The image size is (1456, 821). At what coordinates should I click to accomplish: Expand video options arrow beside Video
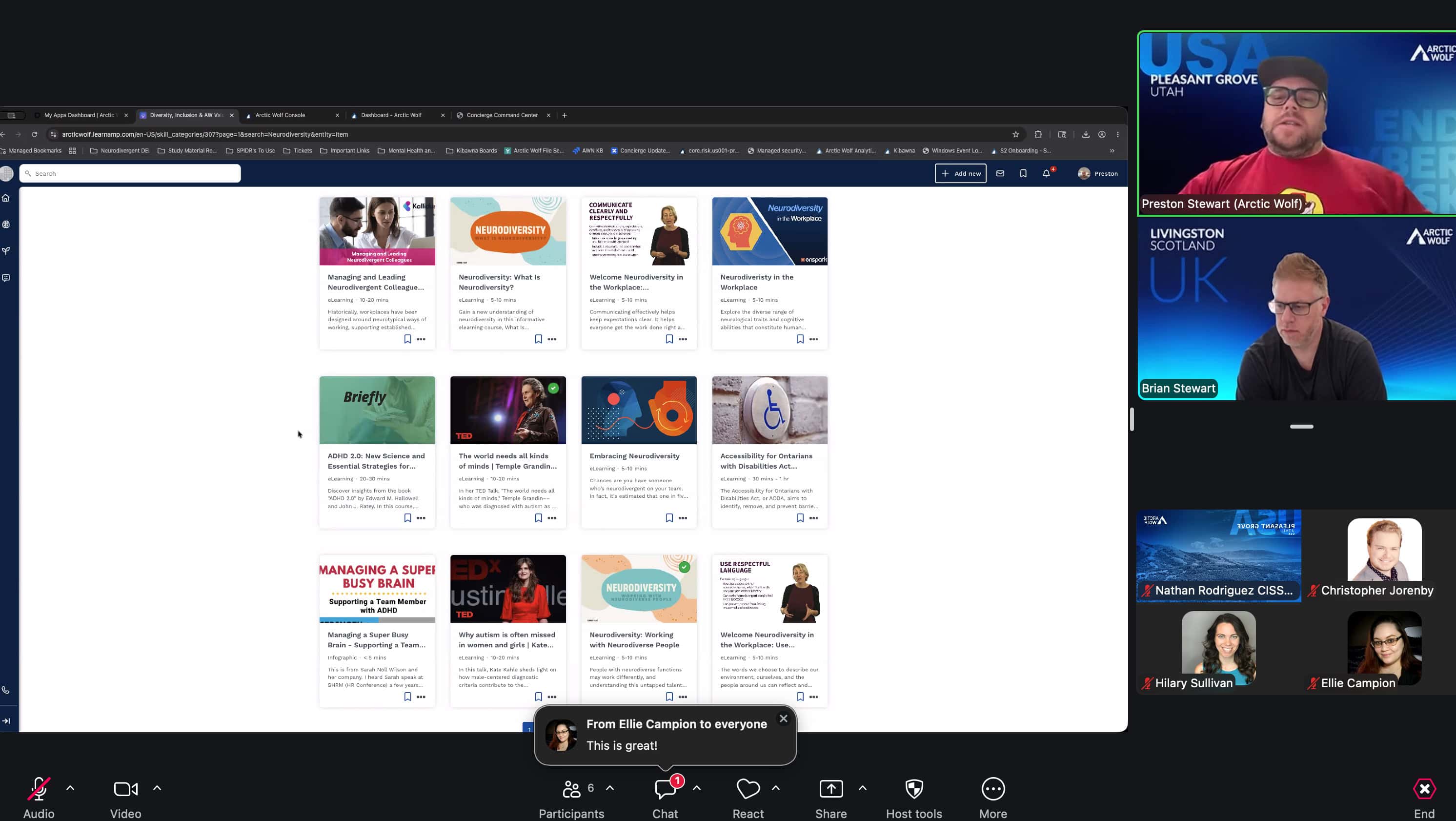[157, 788]
